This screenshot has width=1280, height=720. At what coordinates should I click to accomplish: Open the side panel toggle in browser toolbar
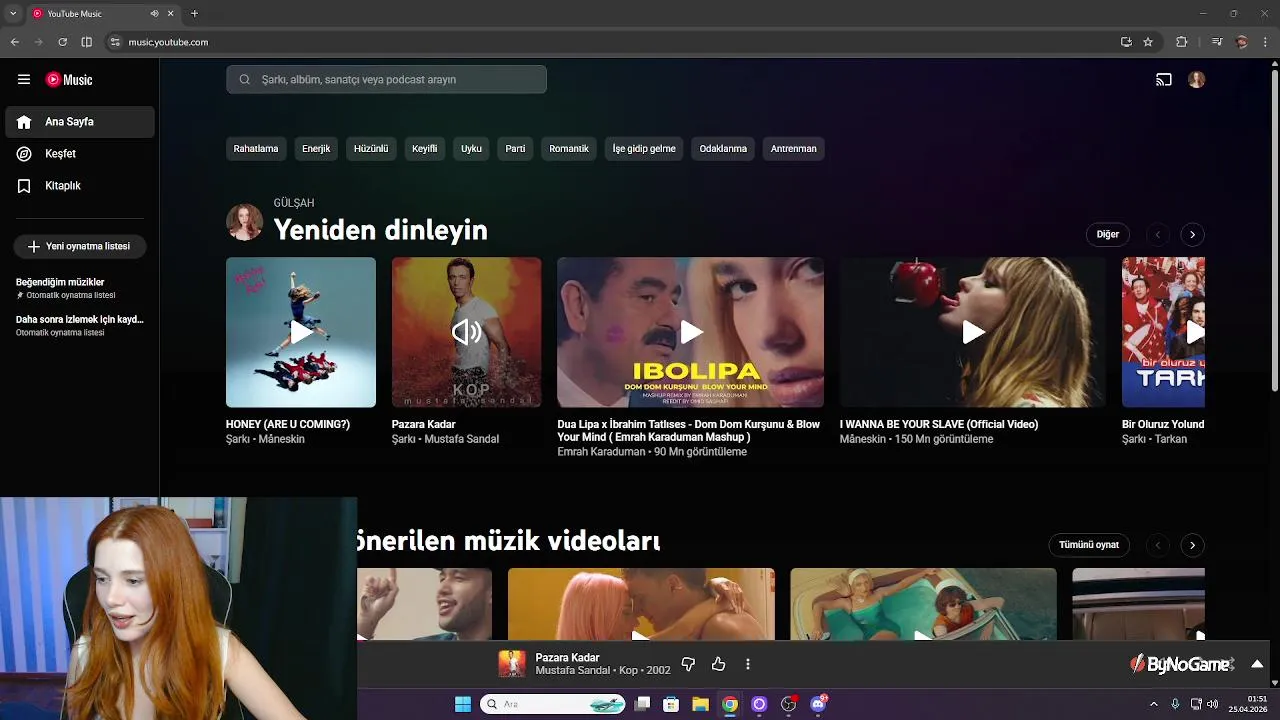[x=87, y=42]
